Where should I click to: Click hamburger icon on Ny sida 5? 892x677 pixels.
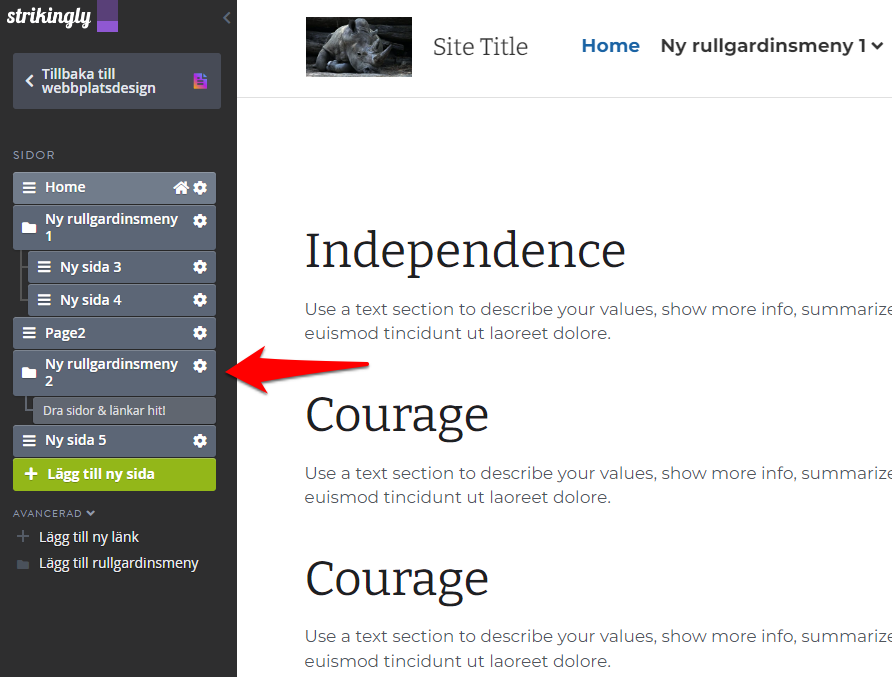pyautogui.click(x=29, y=440)
